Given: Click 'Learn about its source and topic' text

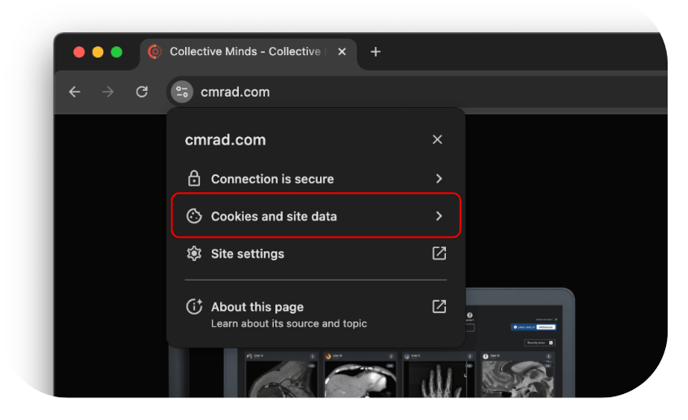Looking at the screenshot, I should point(289,323).
